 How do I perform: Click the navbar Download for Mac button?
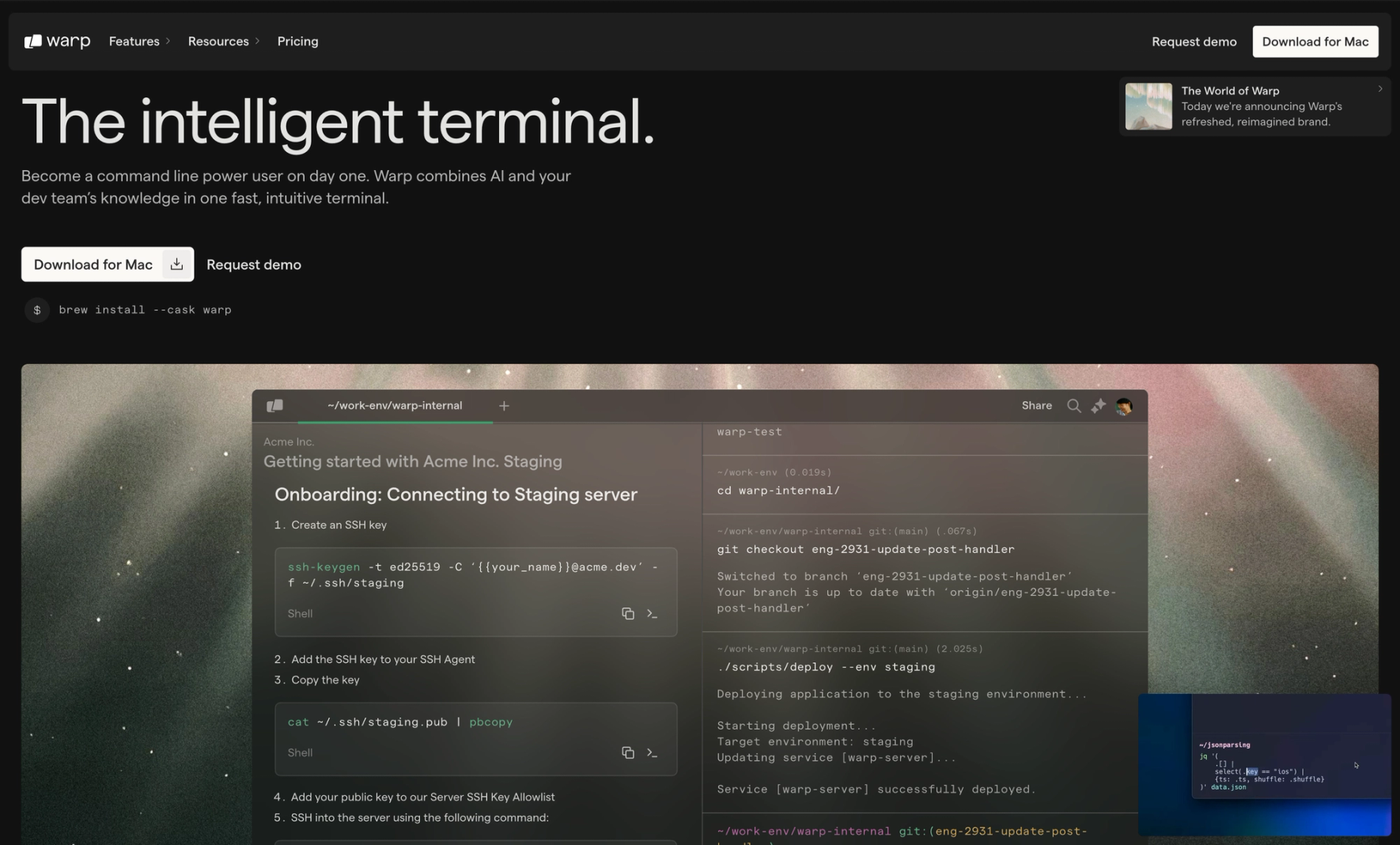coord(1315,42)
